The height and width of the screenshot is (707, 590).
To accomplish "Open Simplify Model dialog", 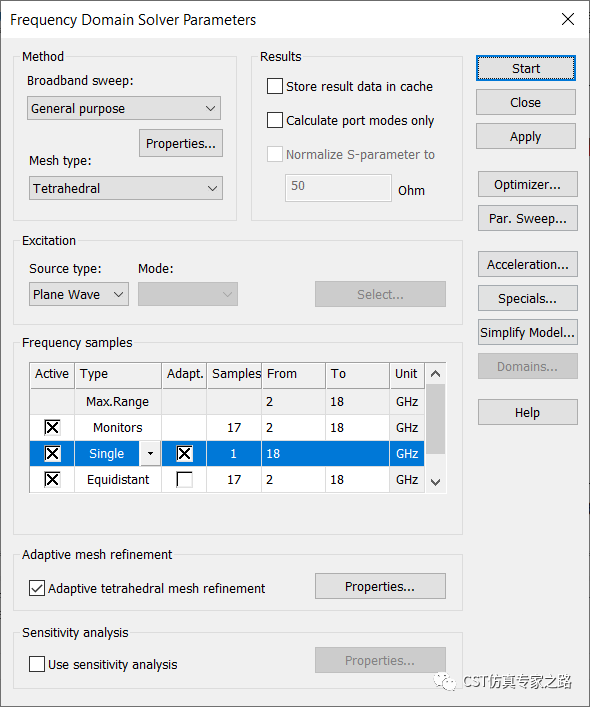I will (527, 333).
